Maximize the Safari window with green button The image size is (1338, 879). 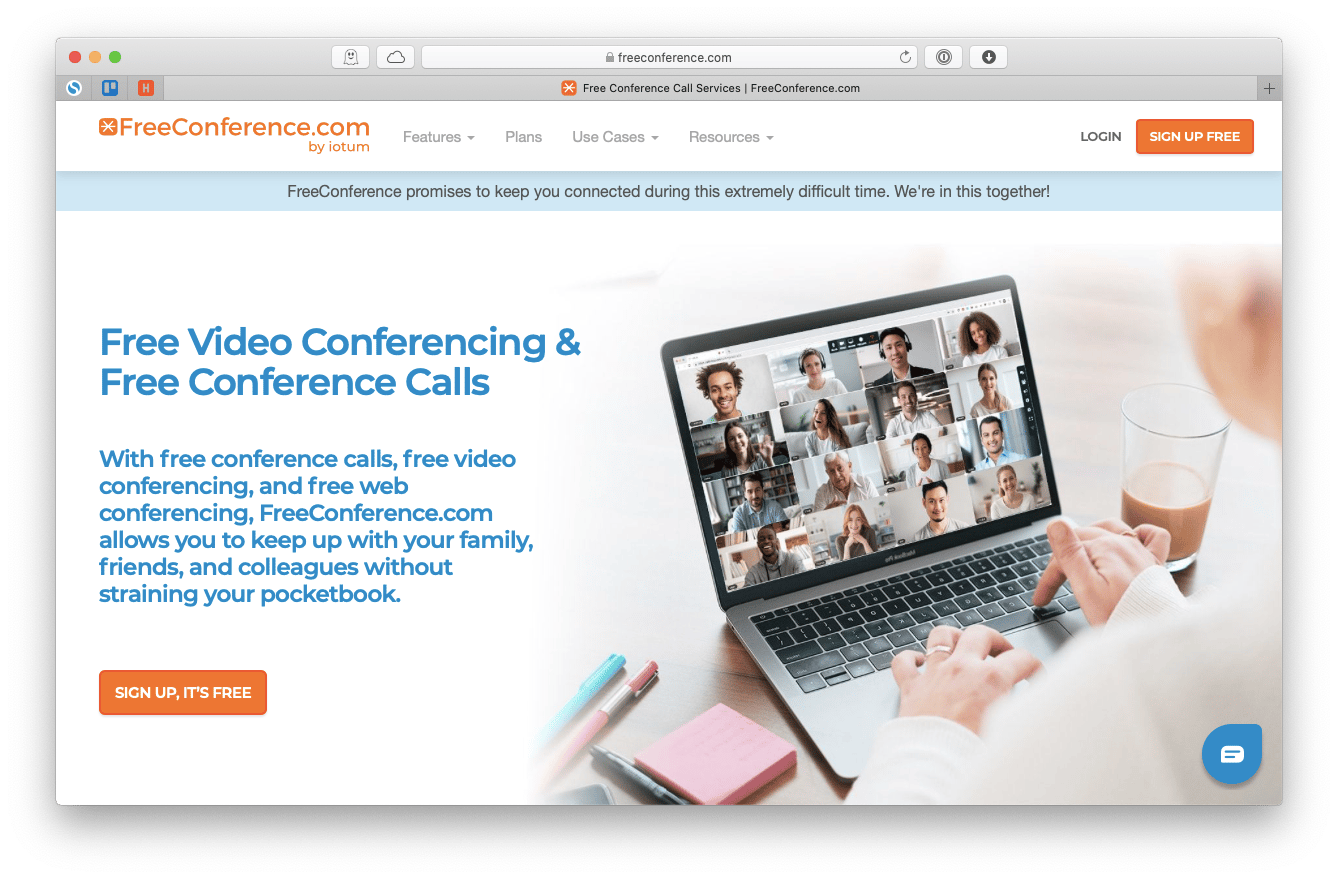[x=115, y=57]
